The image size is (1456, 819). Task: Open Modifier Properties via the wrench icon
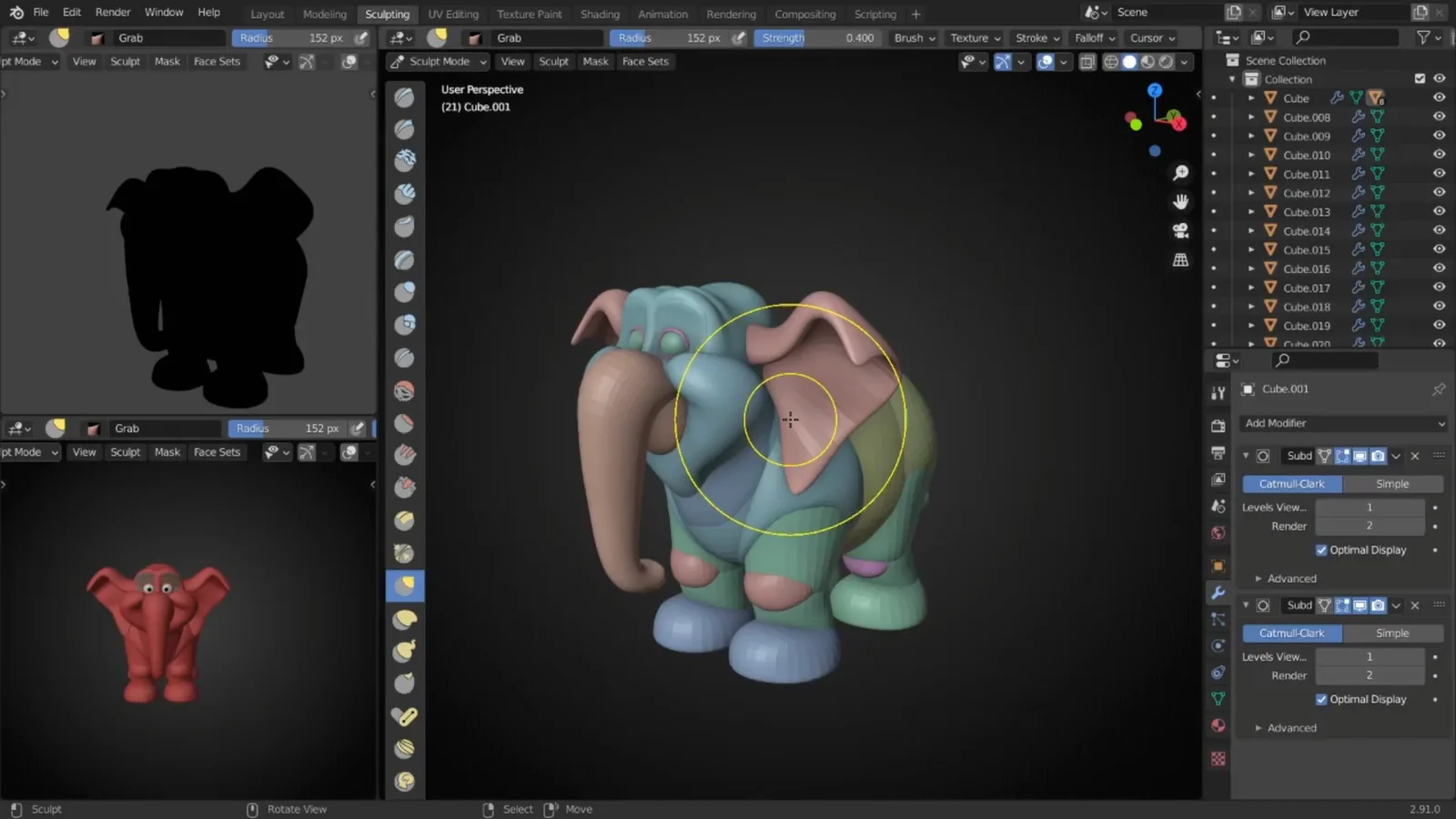click(1218, 593)
